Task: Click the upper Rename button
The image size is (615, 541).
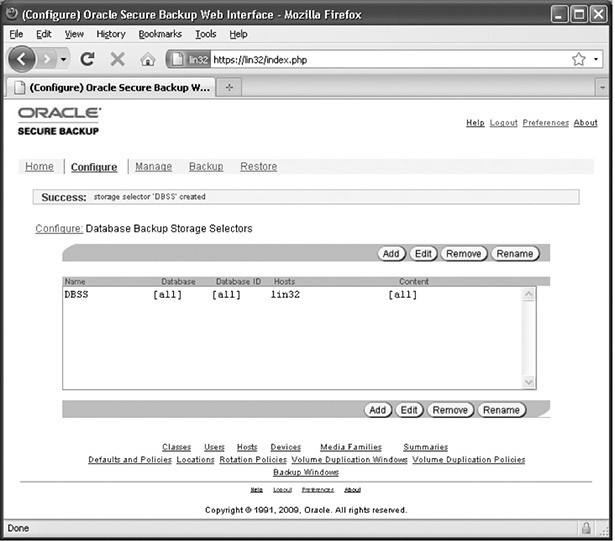Action: click(x=515, y=253)
